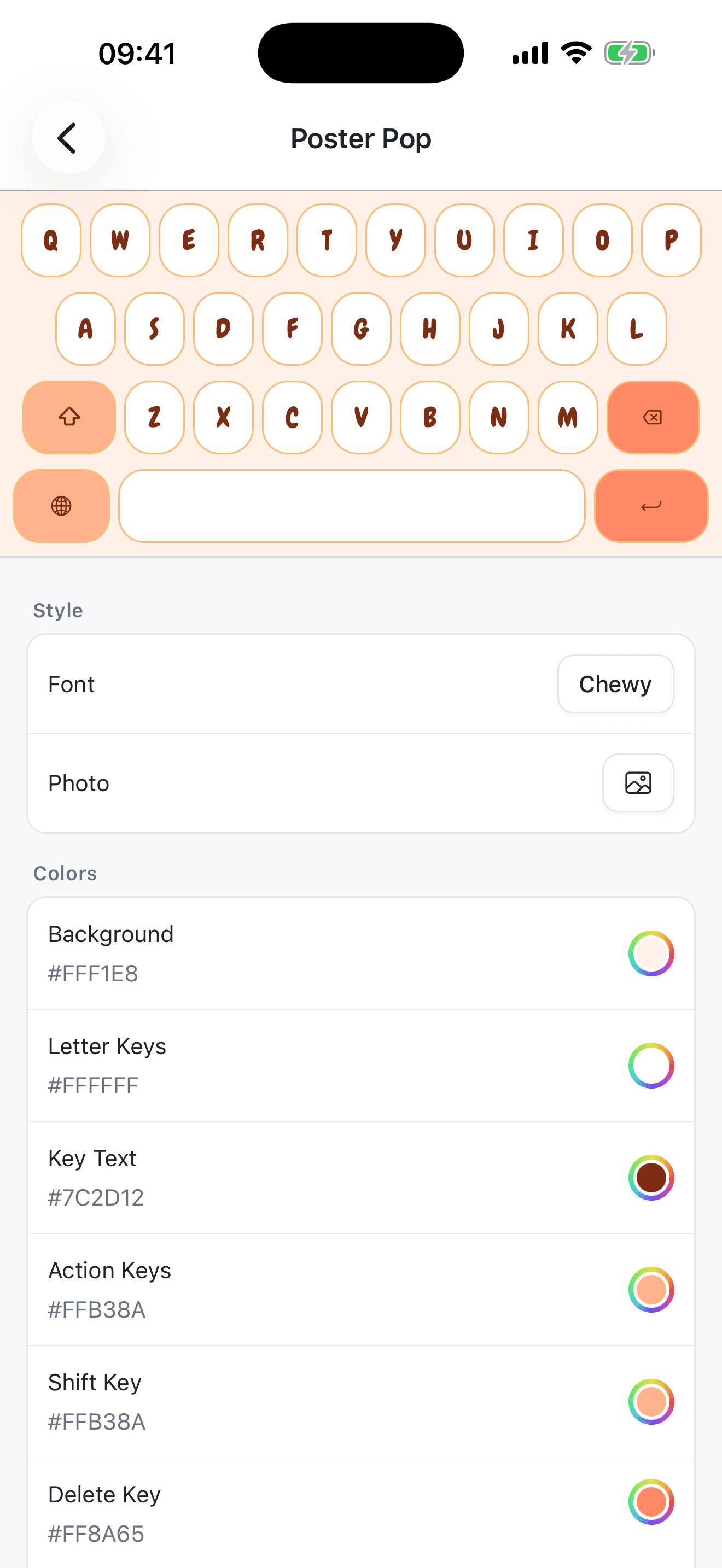The width and height of the screenshot is (722, 1568).
Task: Tap the A key in the preview
Action: coord(85,329)
